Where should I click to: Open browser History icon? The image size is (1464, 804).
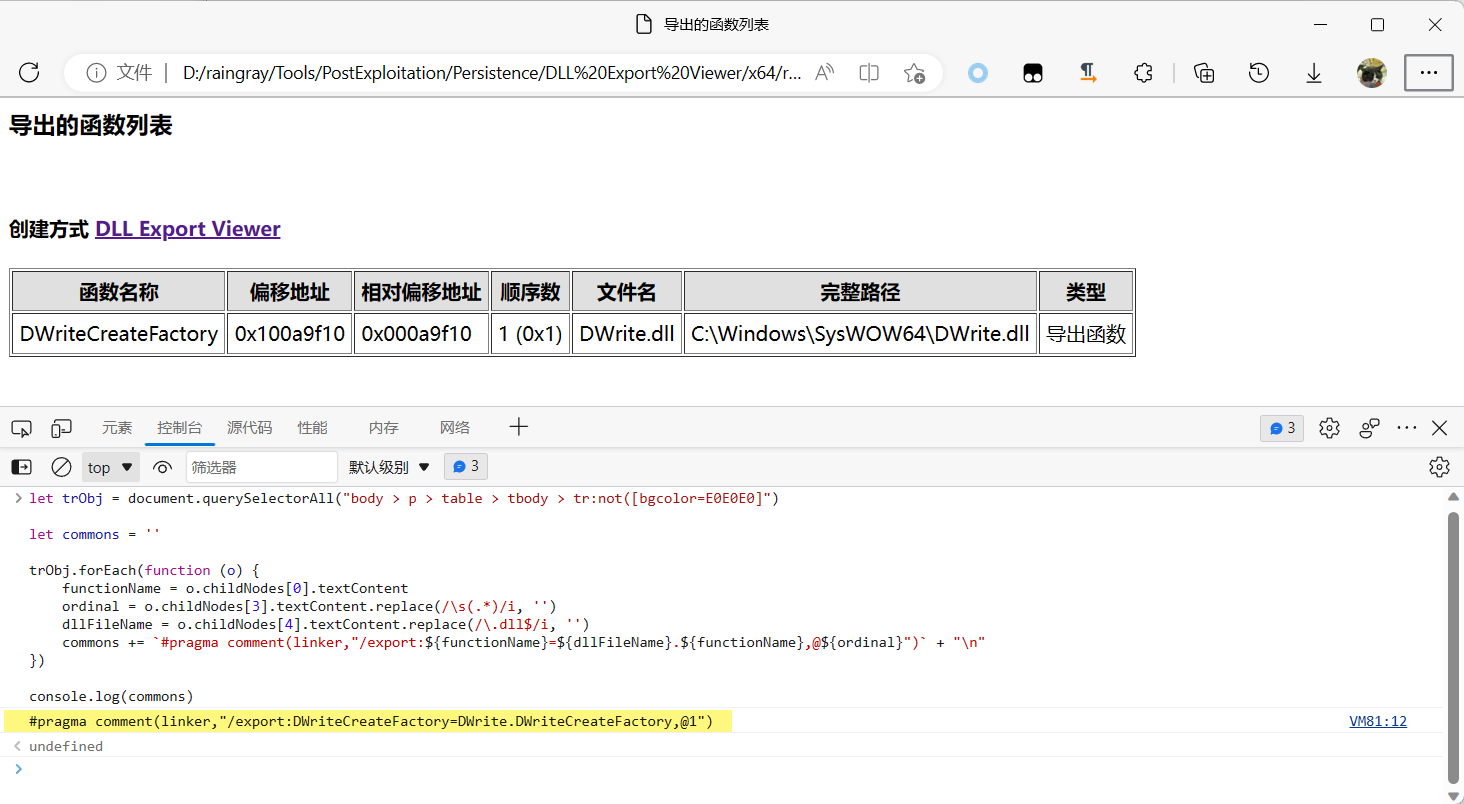pos(1259,73)
